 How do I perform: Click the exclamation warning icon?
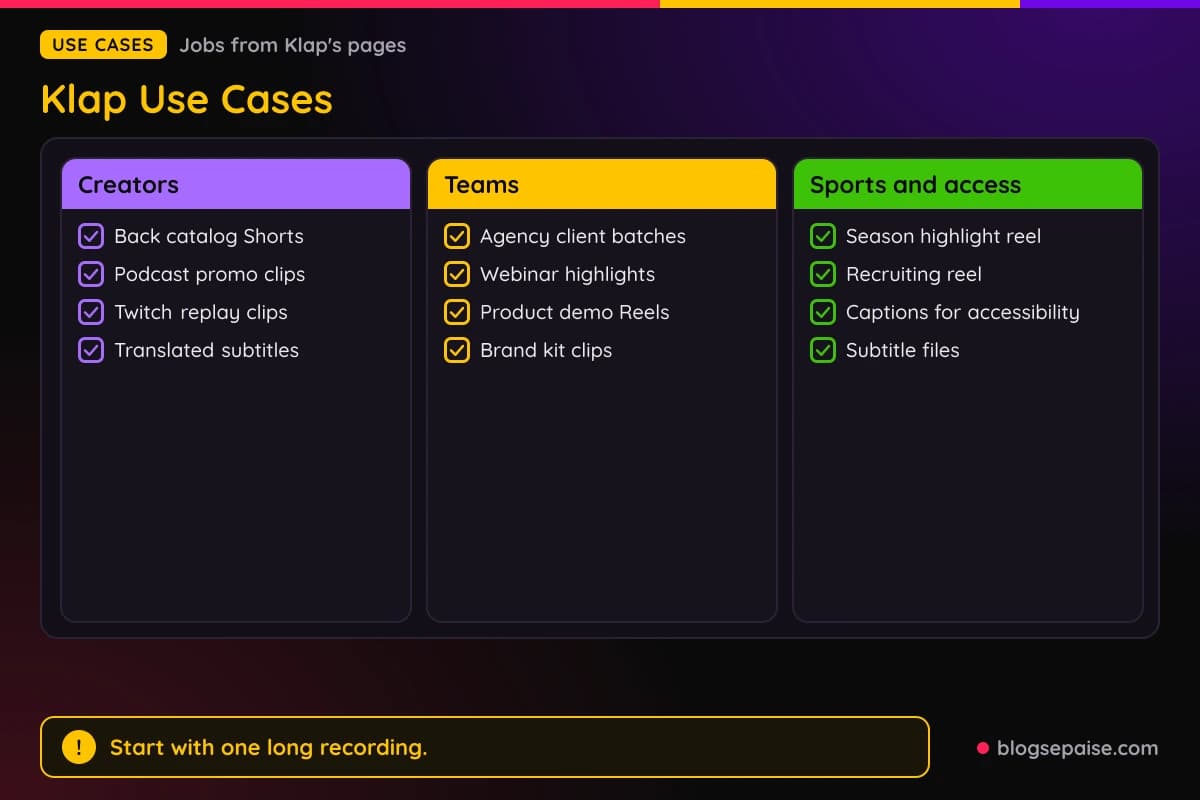point(79,747)
